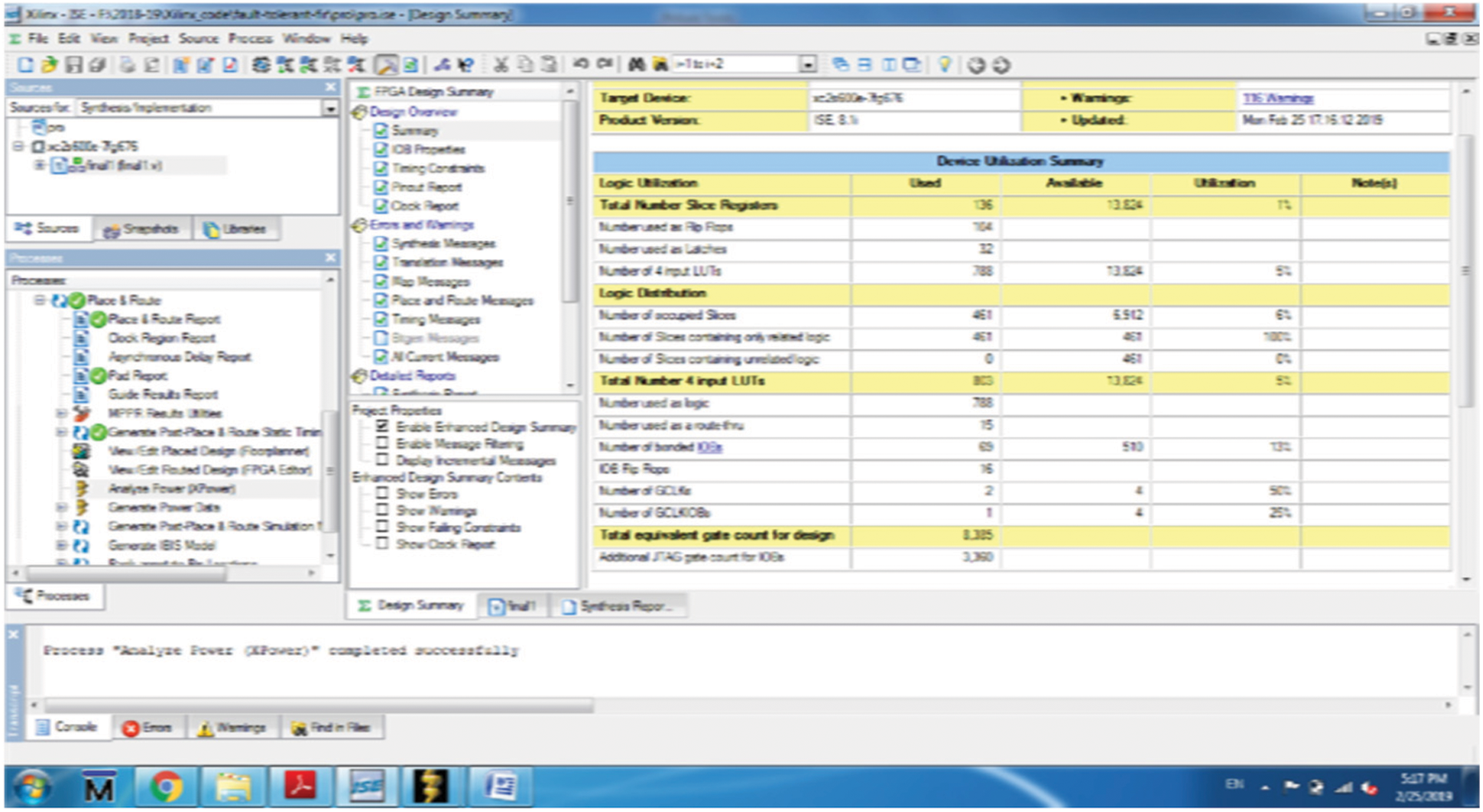Screen dimensions: 1483x812
Task: Uncheck Enable Enhanced Design Summary
Action: pos(382,426)
